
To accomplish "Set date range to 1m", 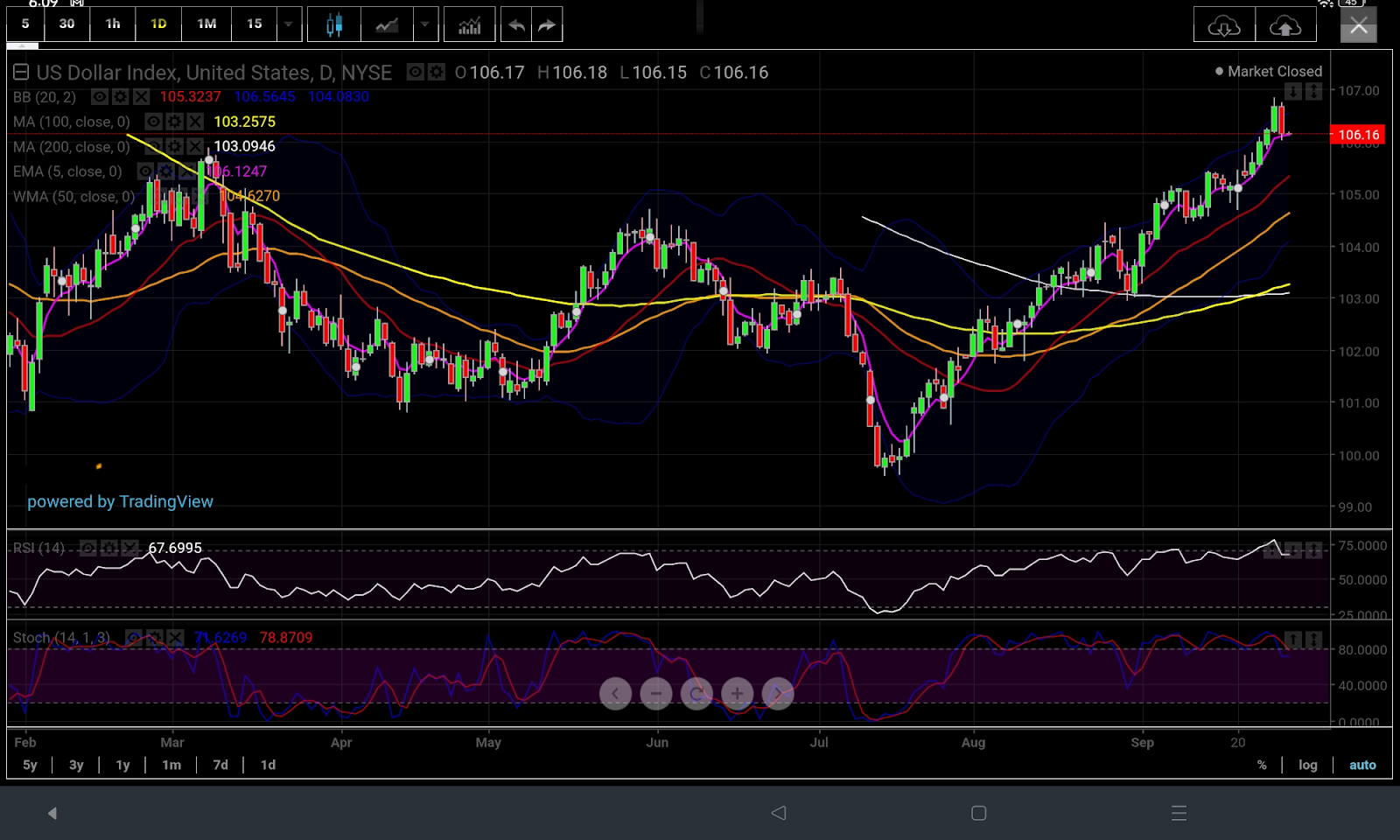I will [x=171, y=765].
